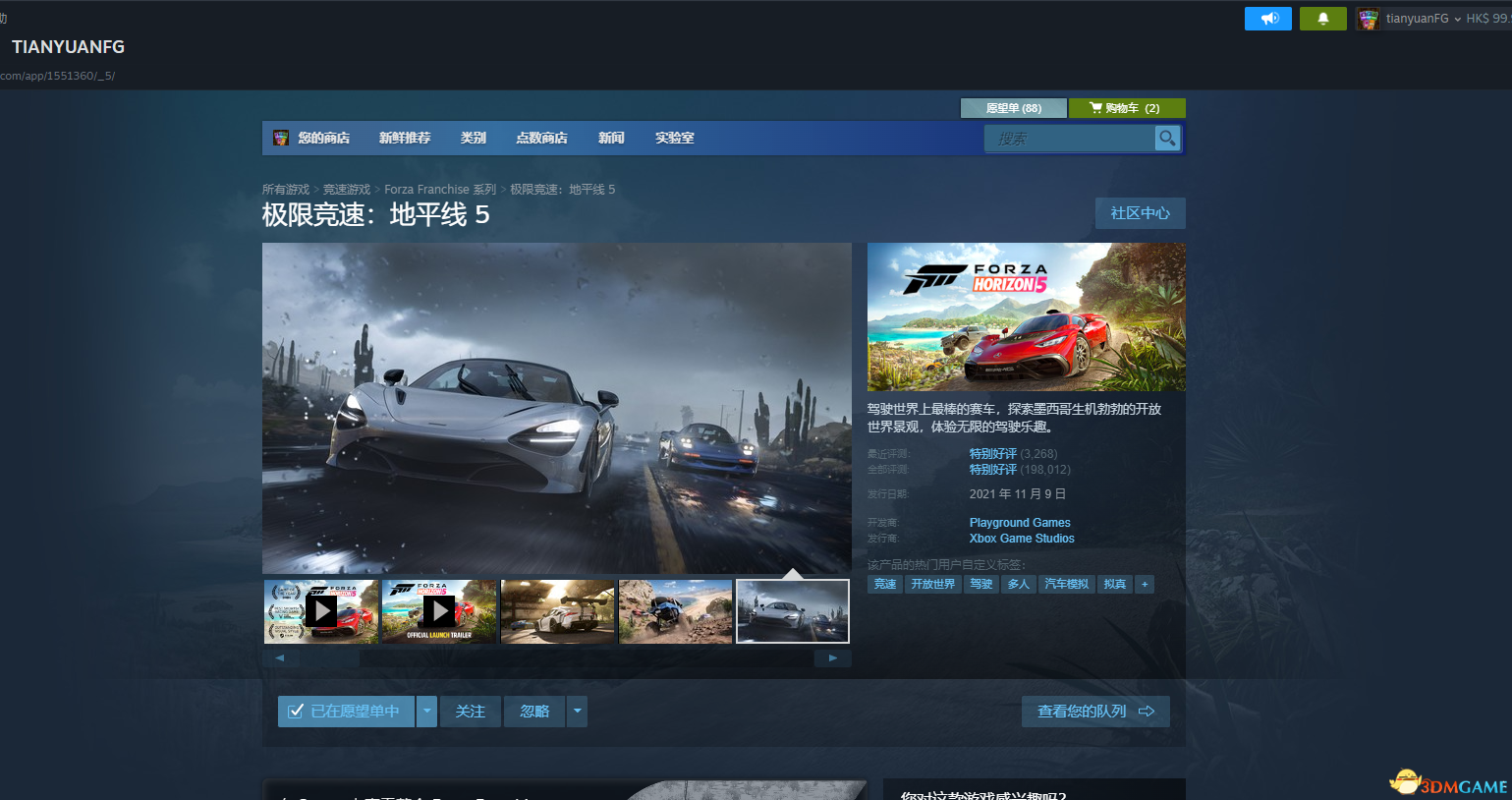Play the Official Launch Trailer thumbnail
This screenshot has height=800, width=1512.
click(x=439, y=611)
